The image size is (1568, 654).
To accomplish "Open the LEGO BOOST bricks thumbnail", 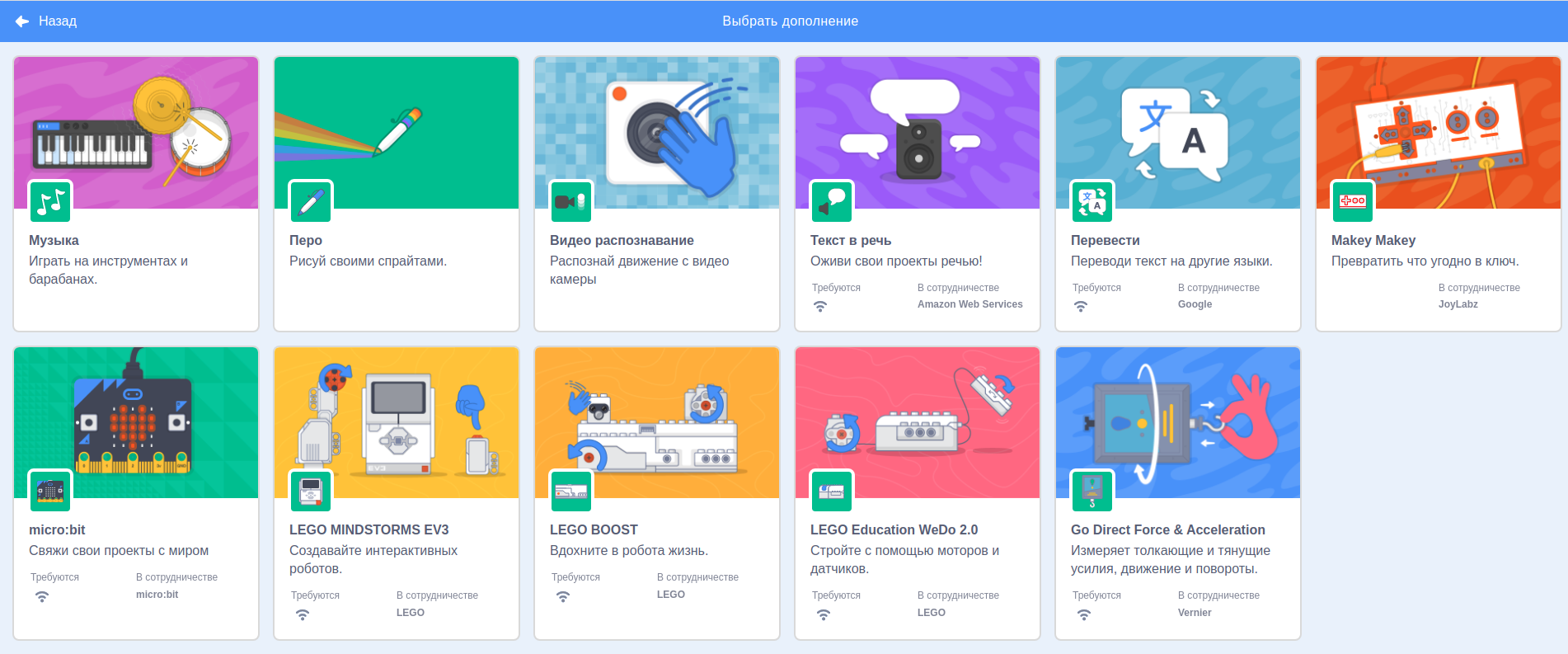I will [657, 422].
